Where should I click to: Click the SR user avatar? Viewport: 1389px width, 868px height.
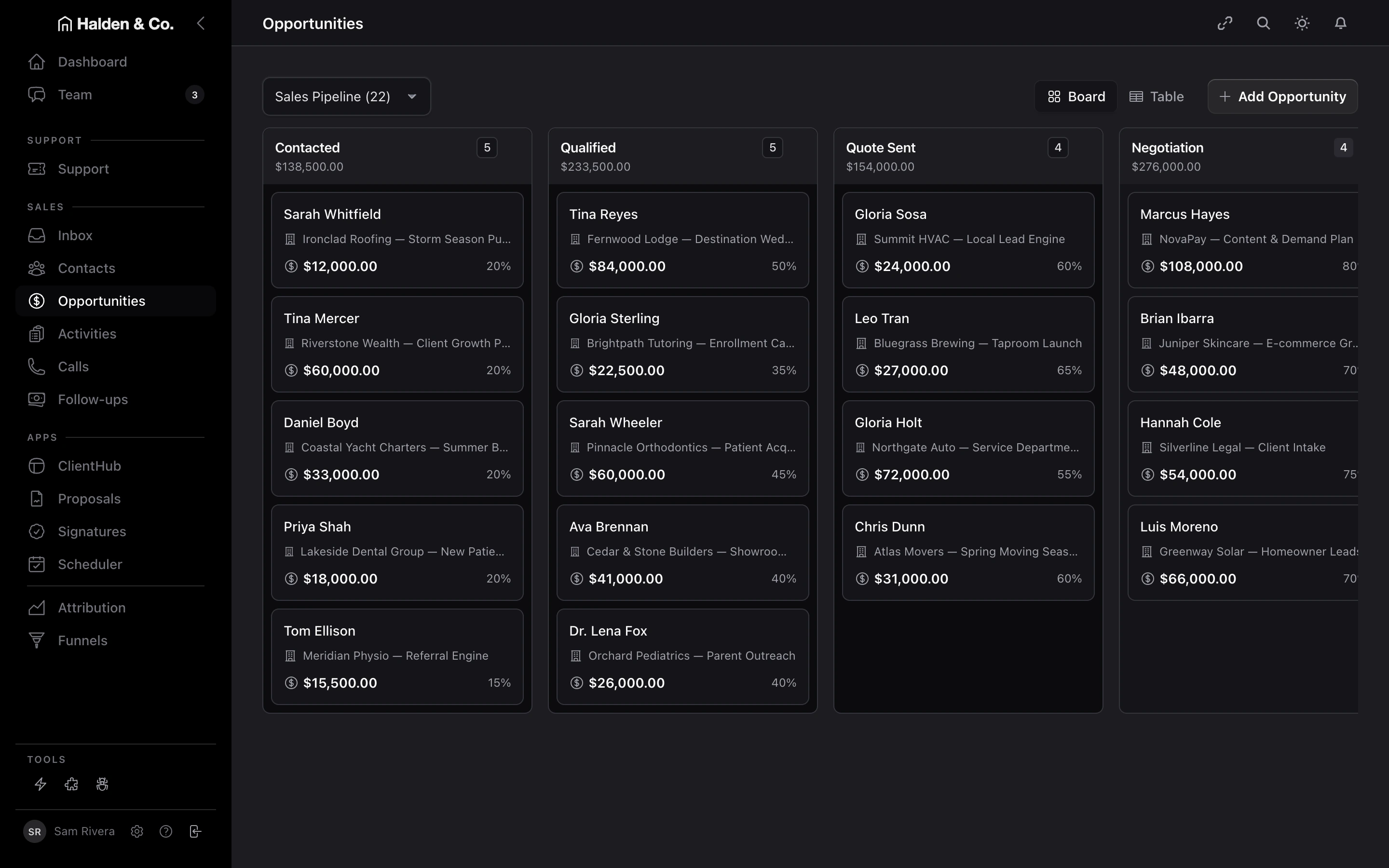click(x=34, y=831)
